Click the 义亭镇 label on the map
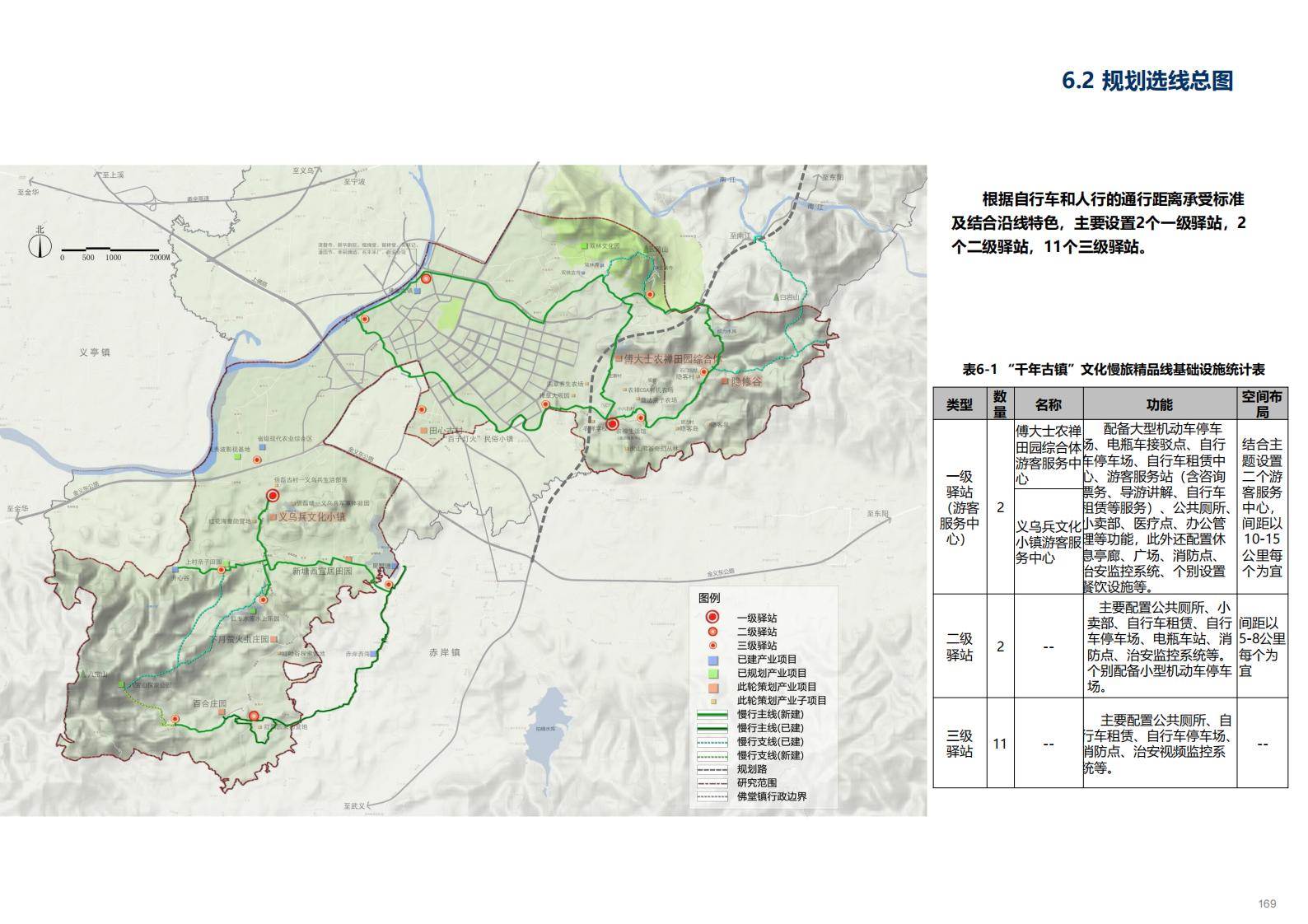This screenshot has width=1308, height=924. [x=94, y=352]
